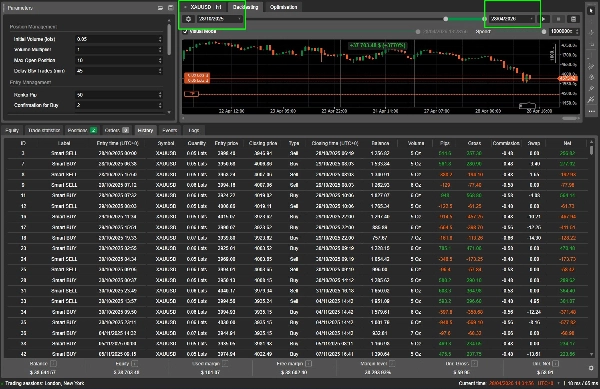Open the backtest end date dropdown
Image resolution: width=600 pixels, height=389 pixels.
(x=512, y=19)
